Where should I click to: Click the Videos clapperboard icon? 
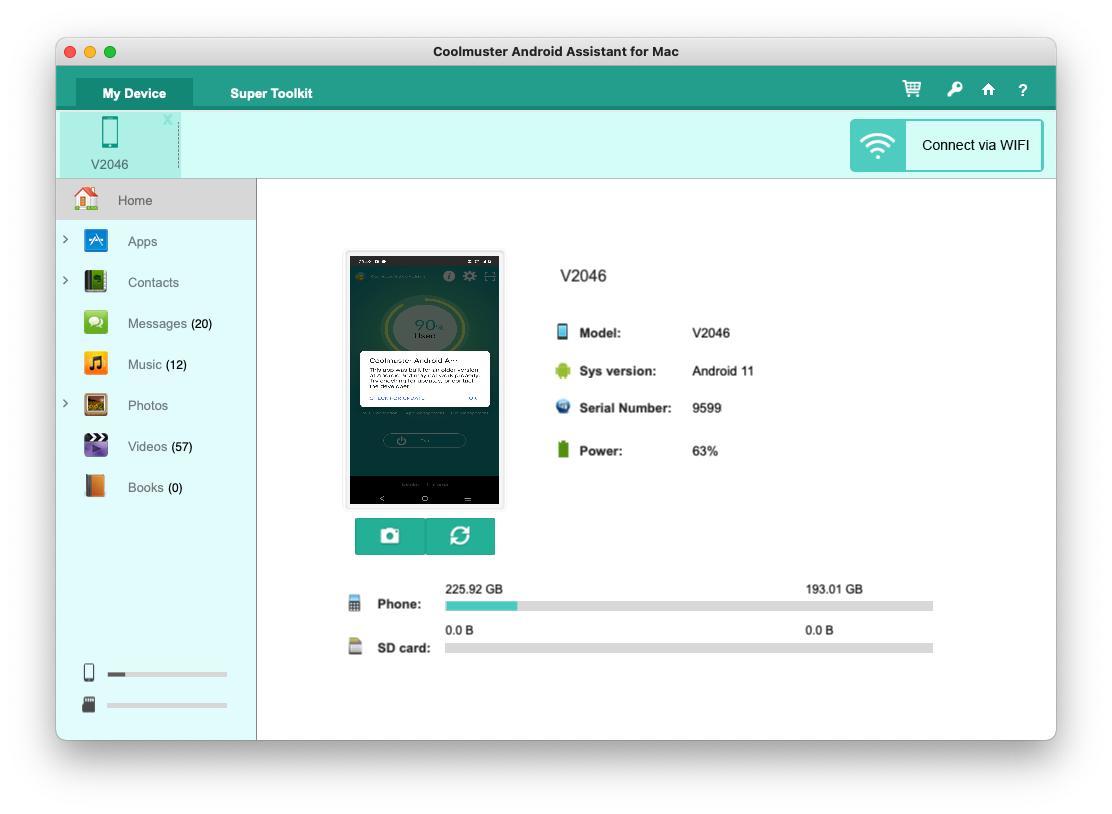click(96, 445)
